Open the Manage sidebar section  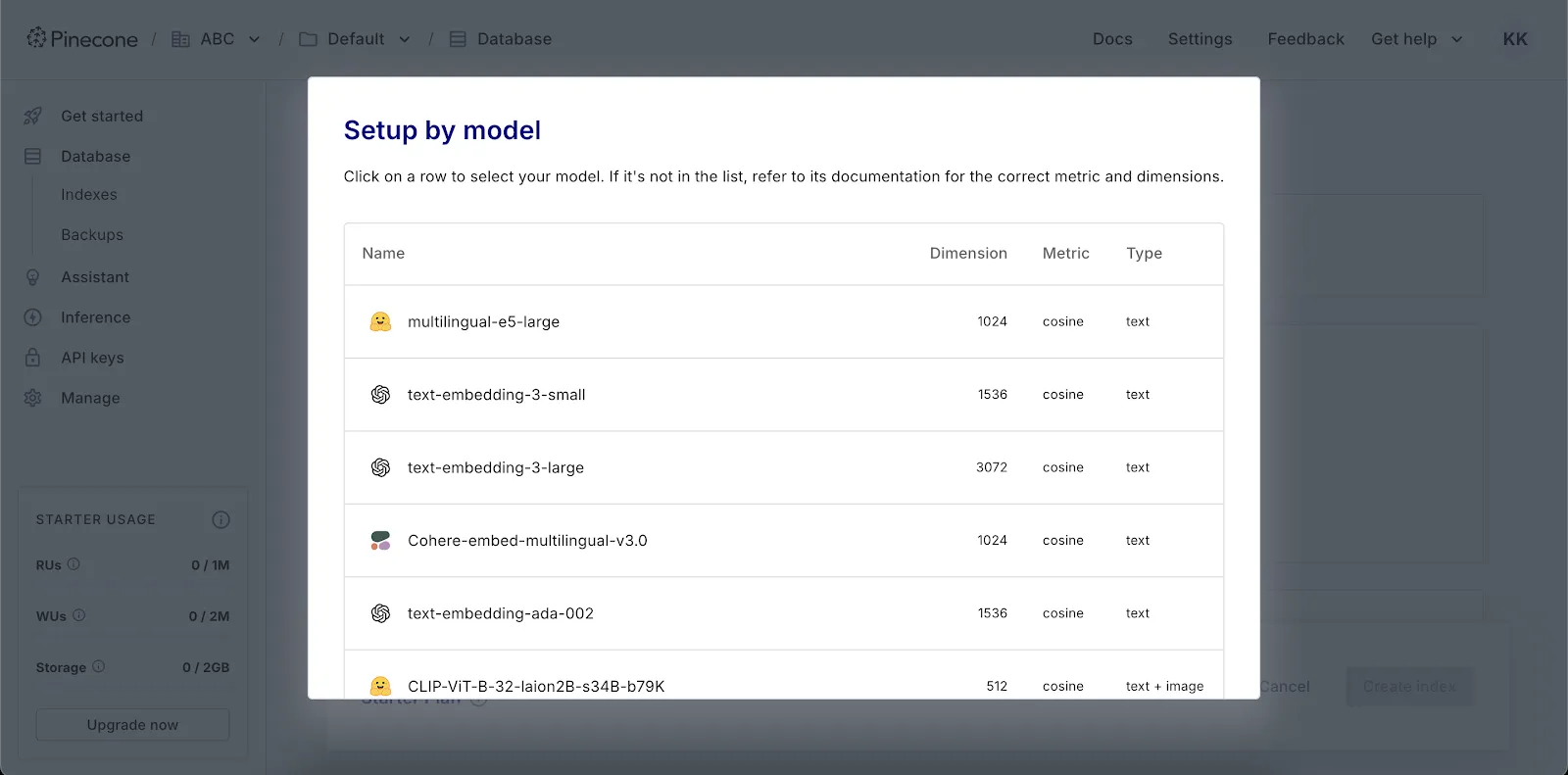(90, 398)
